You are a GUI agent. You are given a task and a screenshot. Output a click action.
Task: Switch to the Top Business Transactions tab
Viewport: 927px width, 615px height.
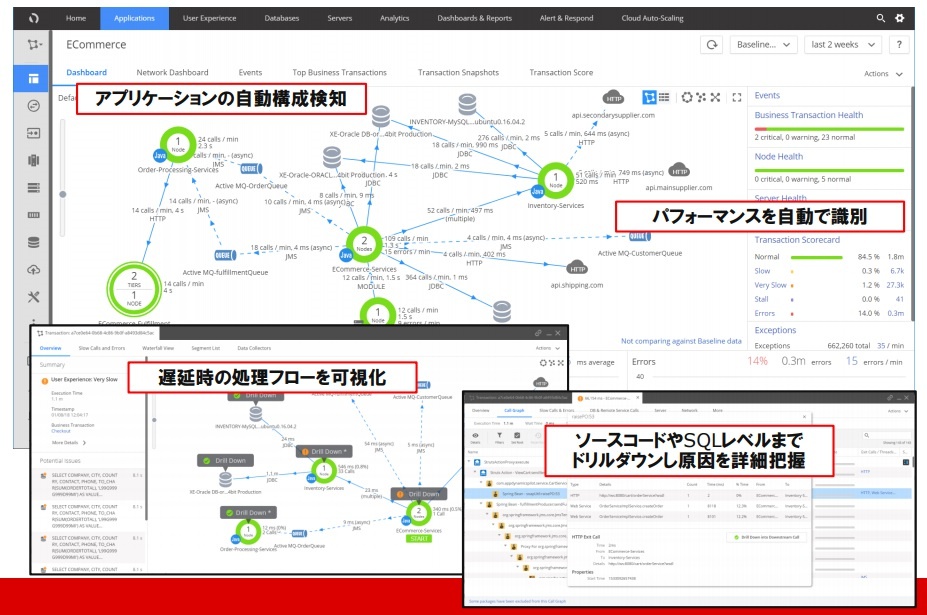(339, 73)
